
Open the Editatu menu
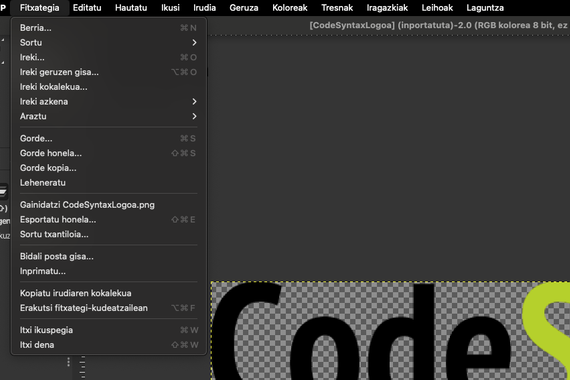[x=87, y=8]
